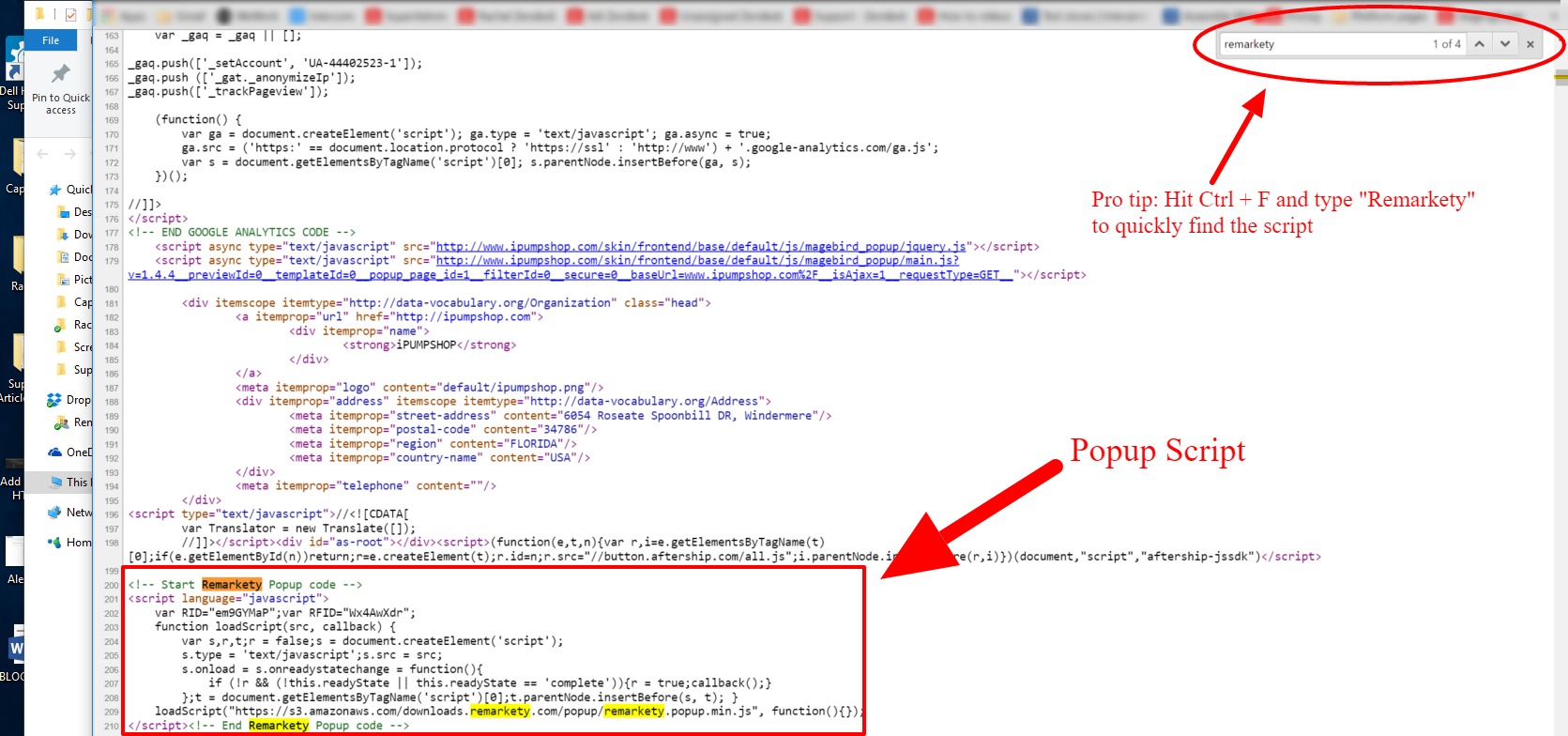Click the '_trackPageview' push line
The width and height of the screenshot is (1568, 736).
[x=229, y=92]
